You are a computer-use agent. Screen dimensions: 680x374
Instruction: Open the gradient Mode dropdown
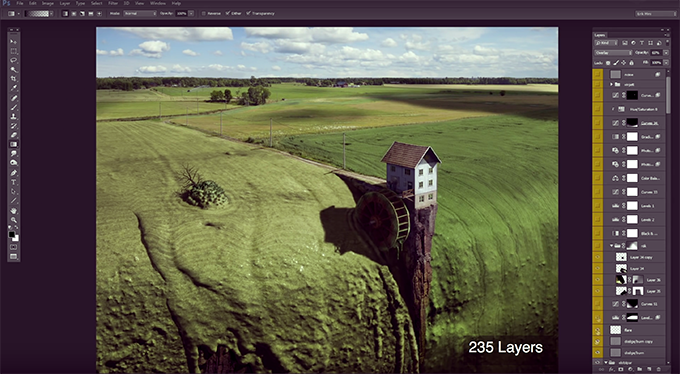tap(140, 13)
